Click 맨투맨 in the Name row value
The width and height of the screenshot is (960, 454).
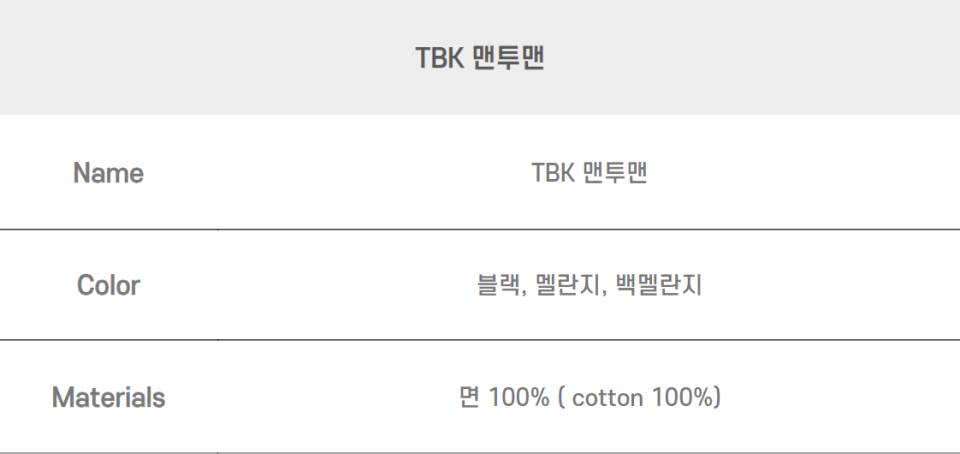[615, 173]
